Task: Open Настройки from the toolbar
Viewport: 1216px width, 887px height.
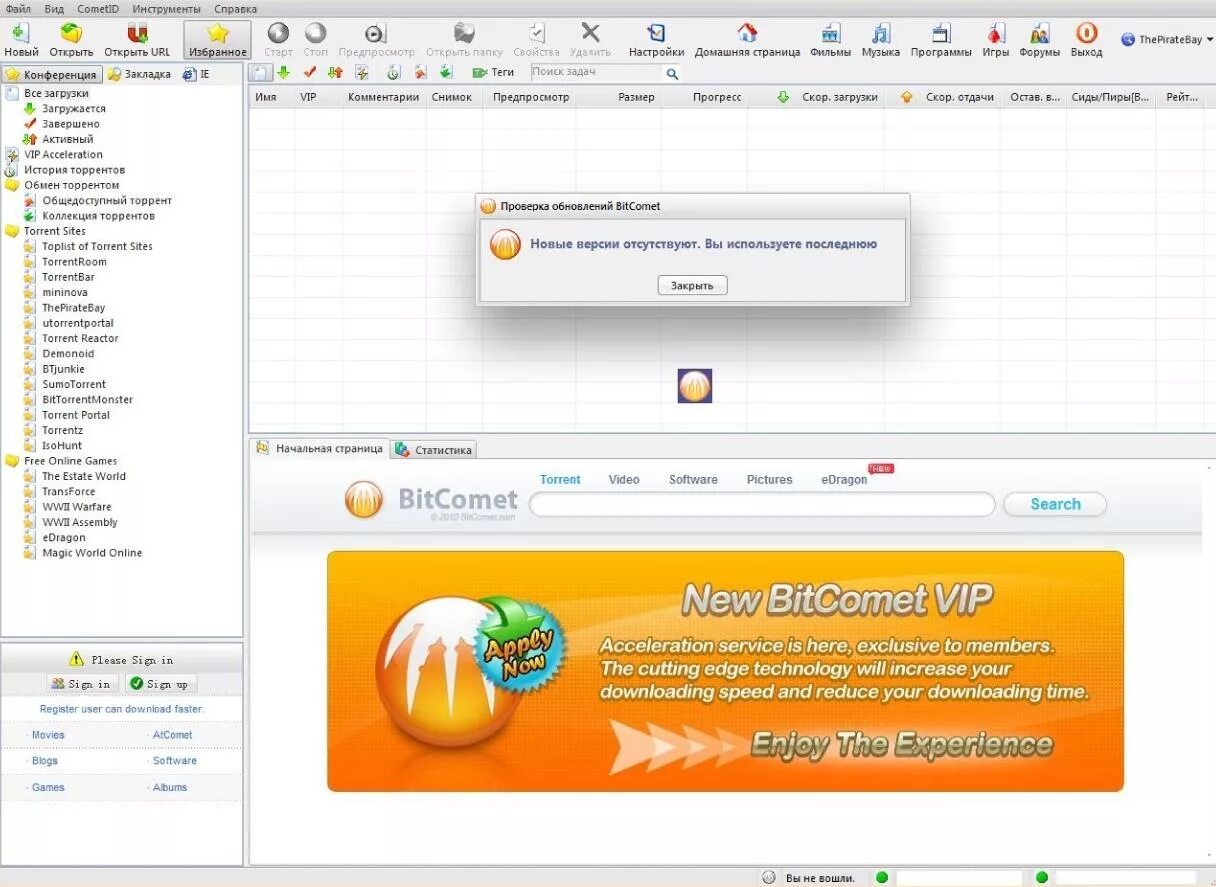Action: point(656,39)
